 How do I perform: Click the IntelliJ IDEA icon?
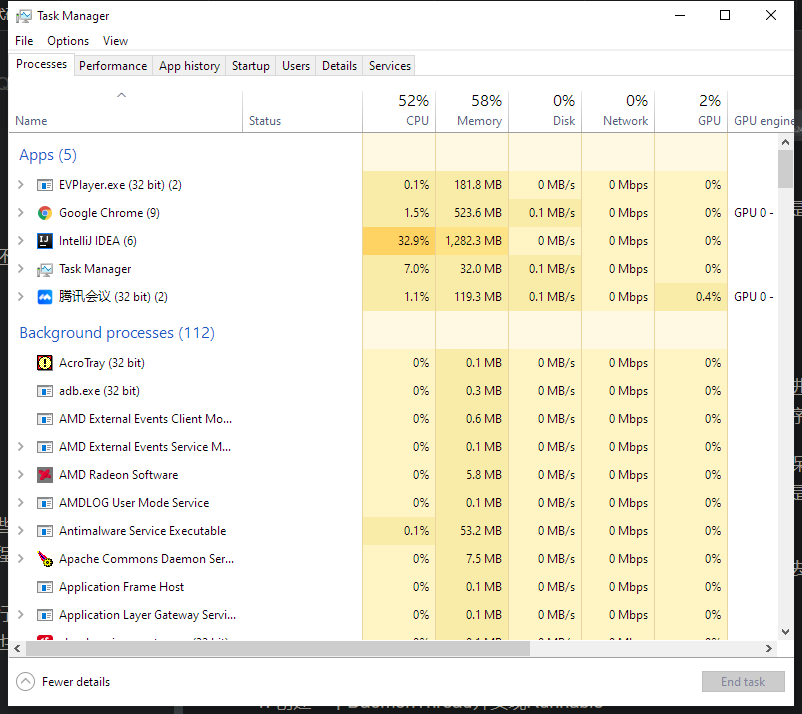(44, 241)
